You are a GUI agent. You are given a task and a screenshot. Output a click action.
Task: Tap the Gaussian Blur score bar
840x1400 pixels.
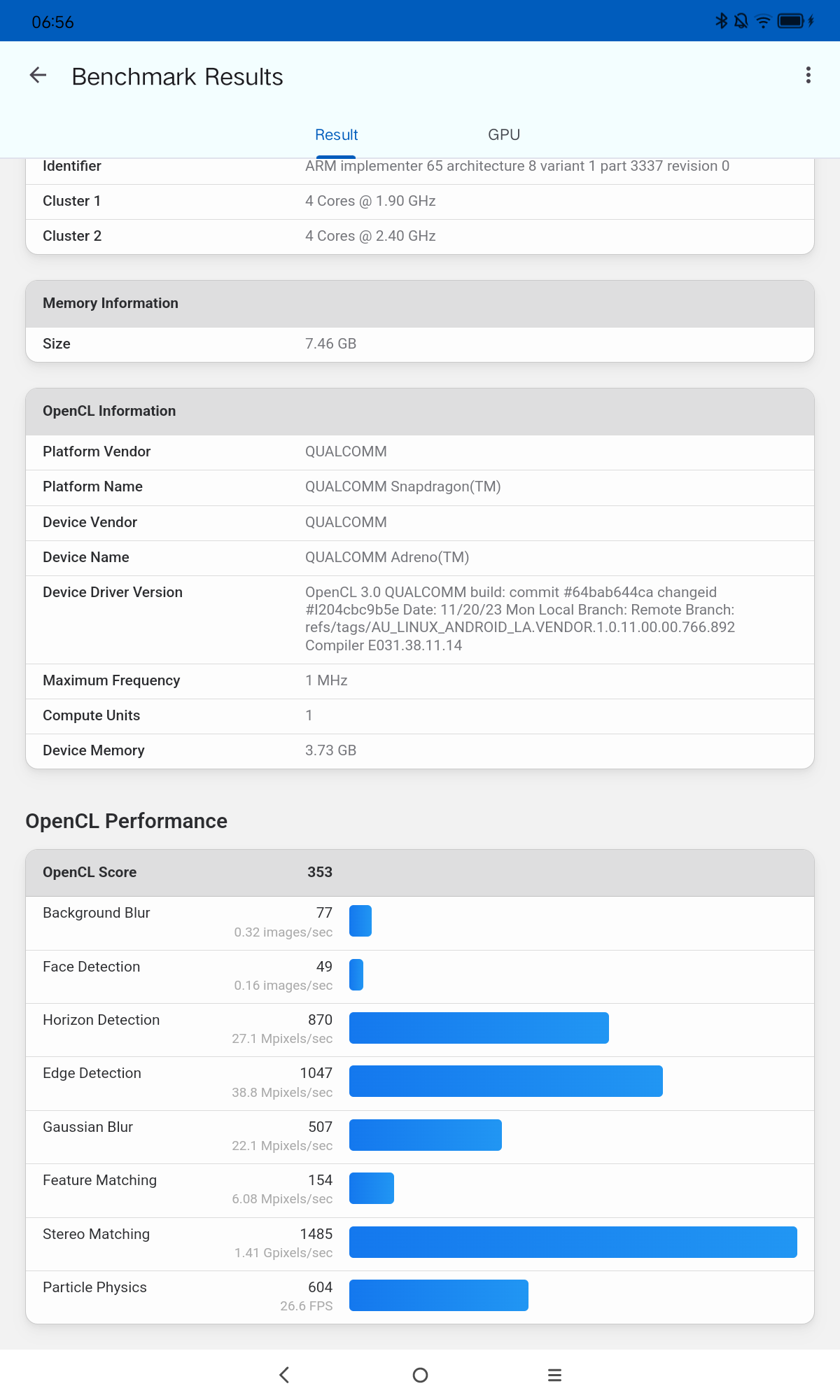[x=425, y=1135]
